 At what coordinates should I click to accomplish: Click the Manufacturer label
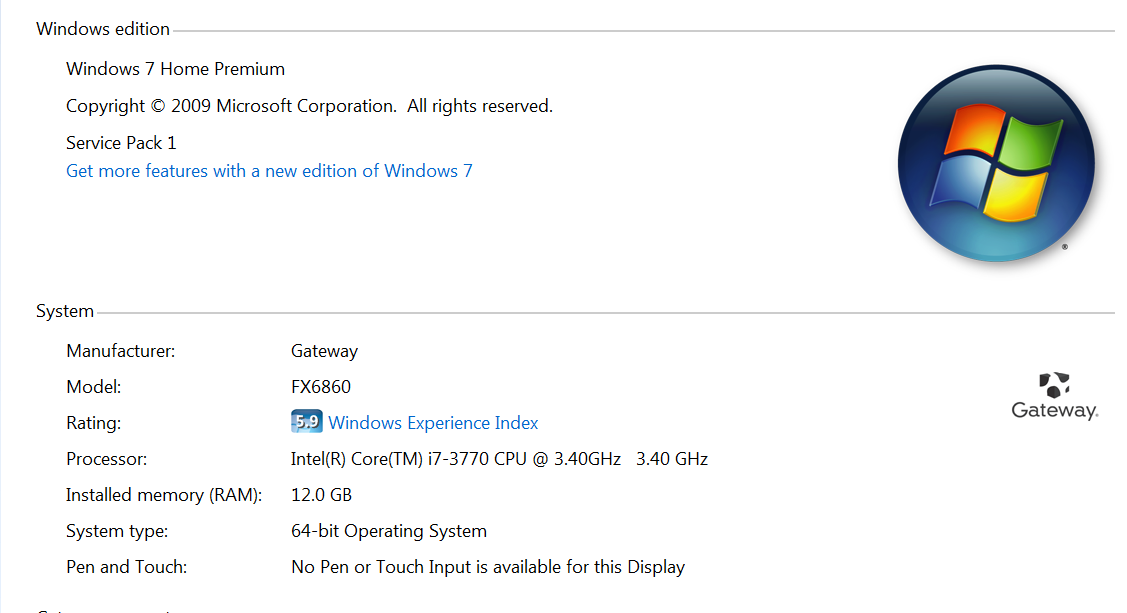[x=121, y=351]
